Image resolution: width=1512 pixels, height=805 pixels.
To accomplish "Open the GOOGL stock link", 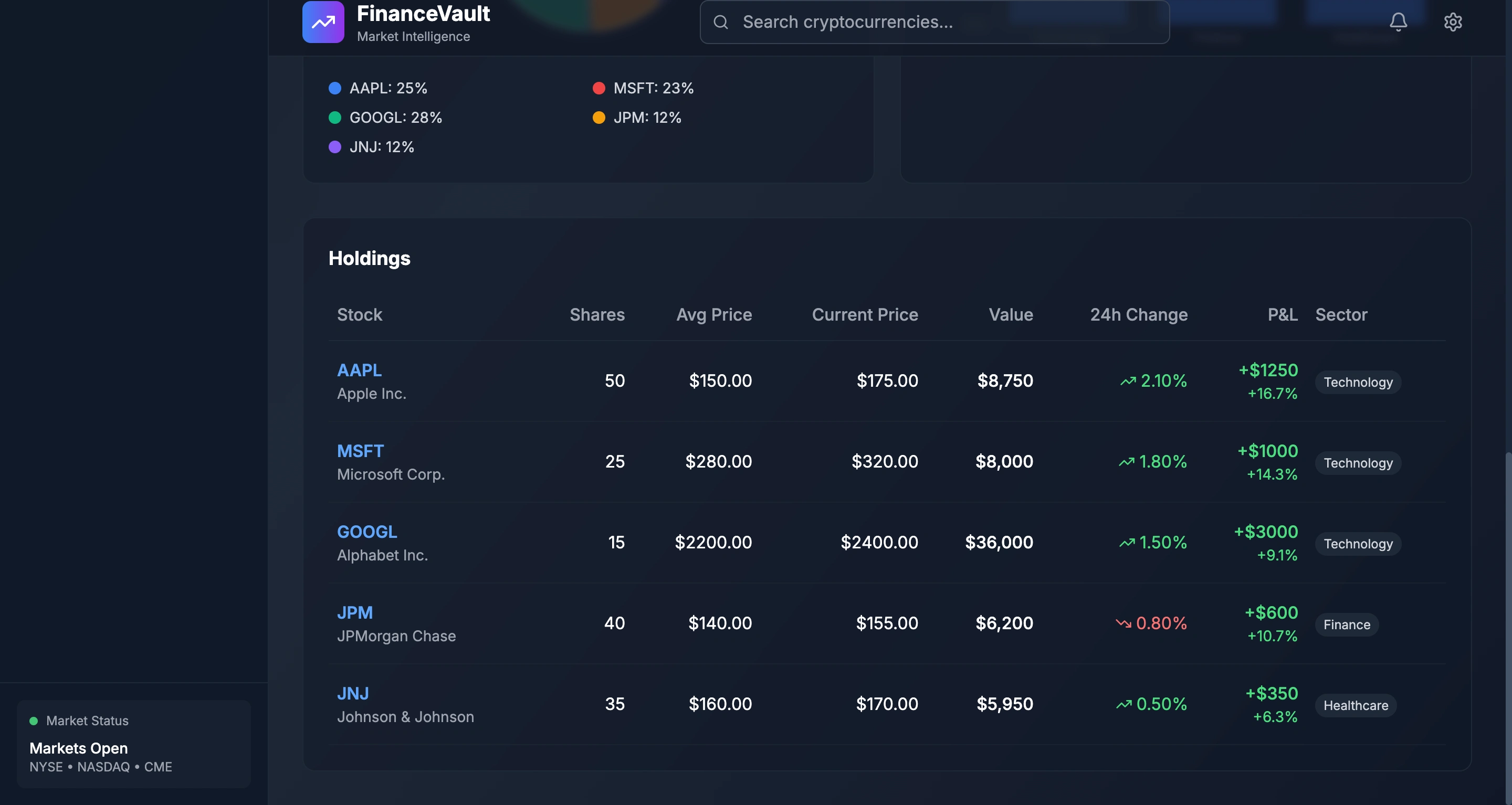I will [x=367, y=532].
